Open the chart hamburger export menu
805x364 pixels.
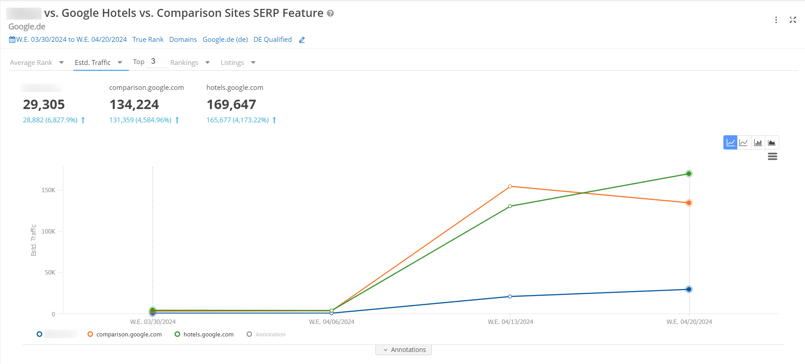pyautogui.click(x=772, y=157)
